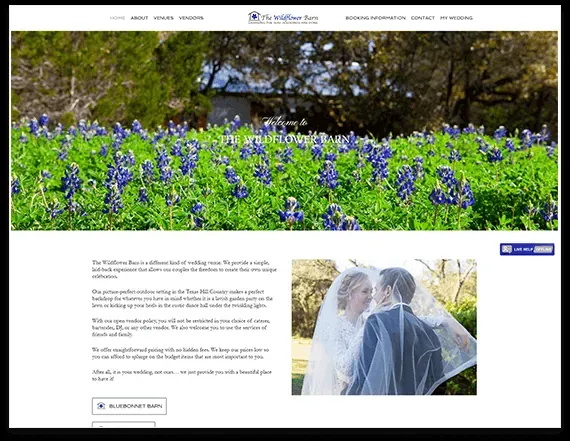This screenshot has height=441, width=570.
Task: Click paragraph starting 'After all, it is your wedding'
Action: click(x=182, y=376)
